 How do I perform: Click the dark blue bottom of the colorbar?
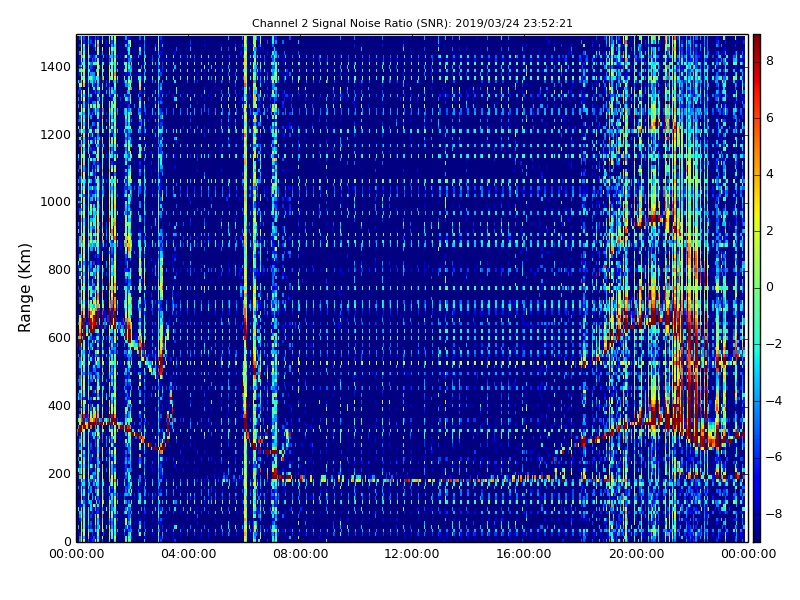(757, 535)
